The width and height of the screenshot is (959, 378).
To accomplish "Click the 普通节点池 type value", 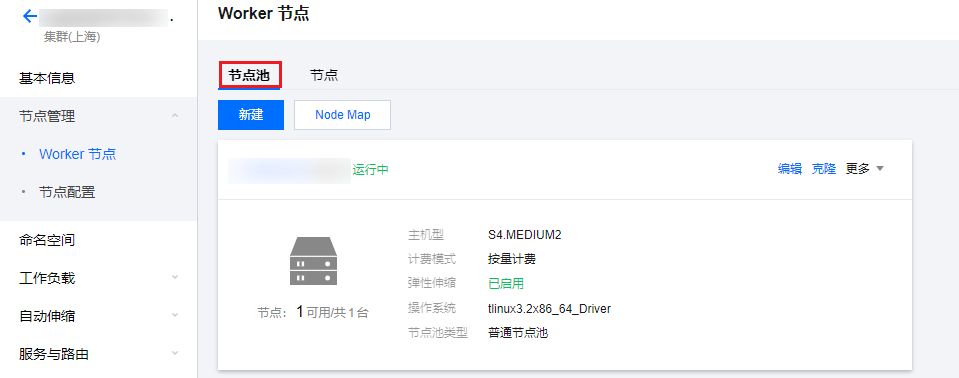I will 518,333.
